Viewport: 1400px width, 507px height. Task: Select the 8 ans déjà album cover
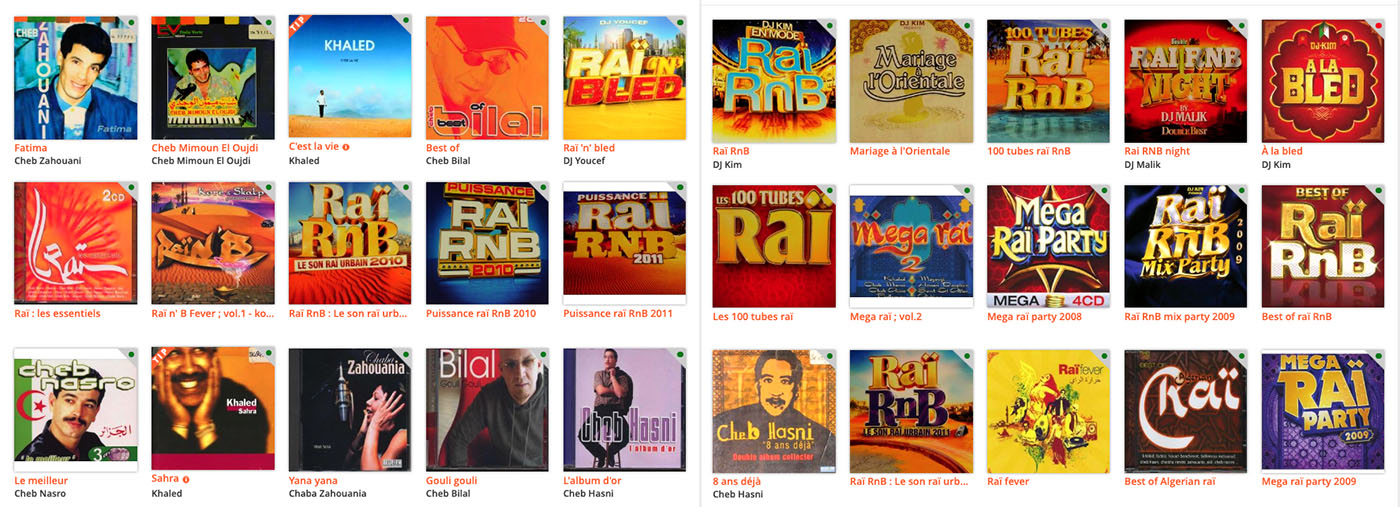coord(774,411)
